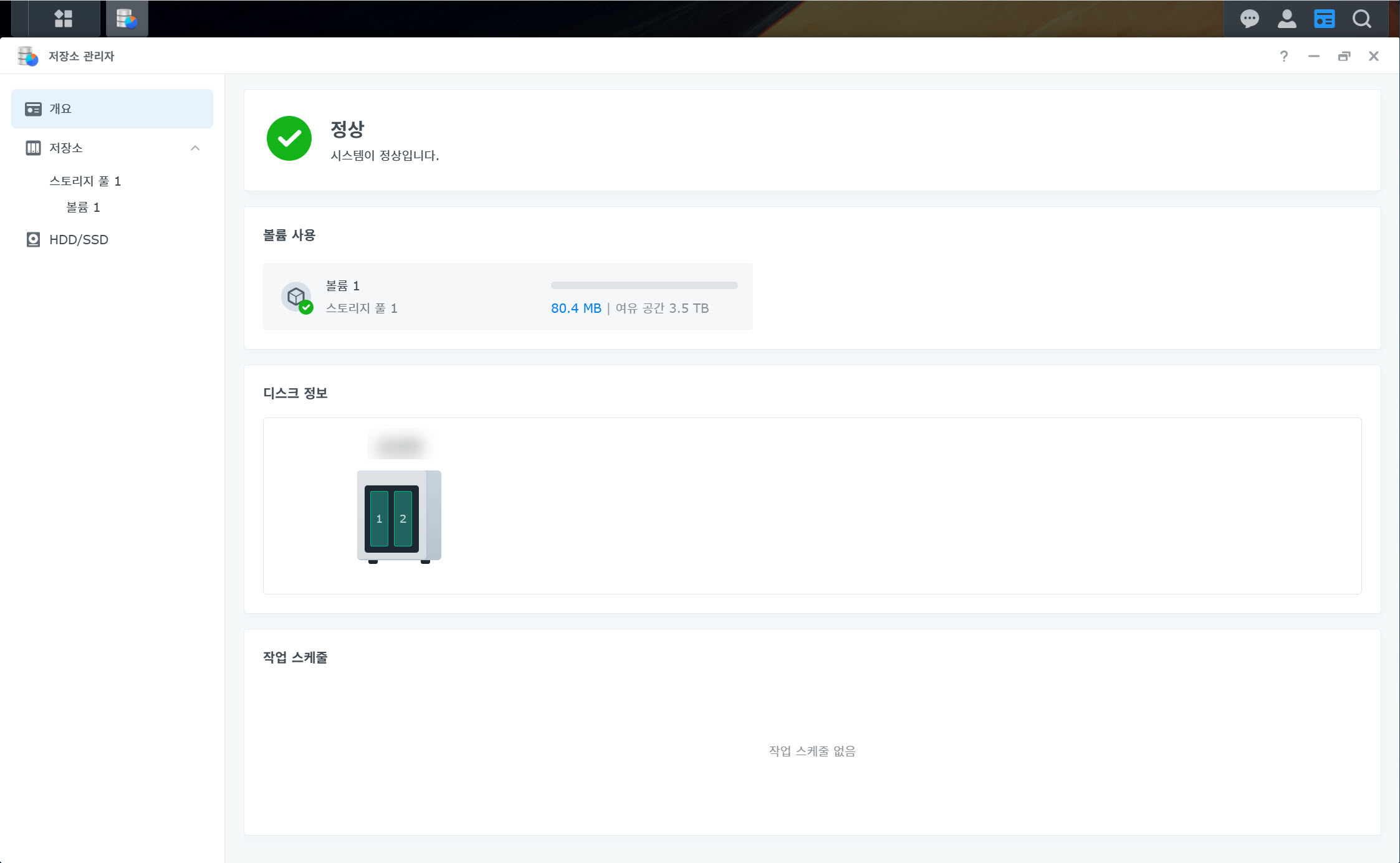Click the 80.4 MB usage link
This screenshot has height=863, width=1400.
[575, 308]
